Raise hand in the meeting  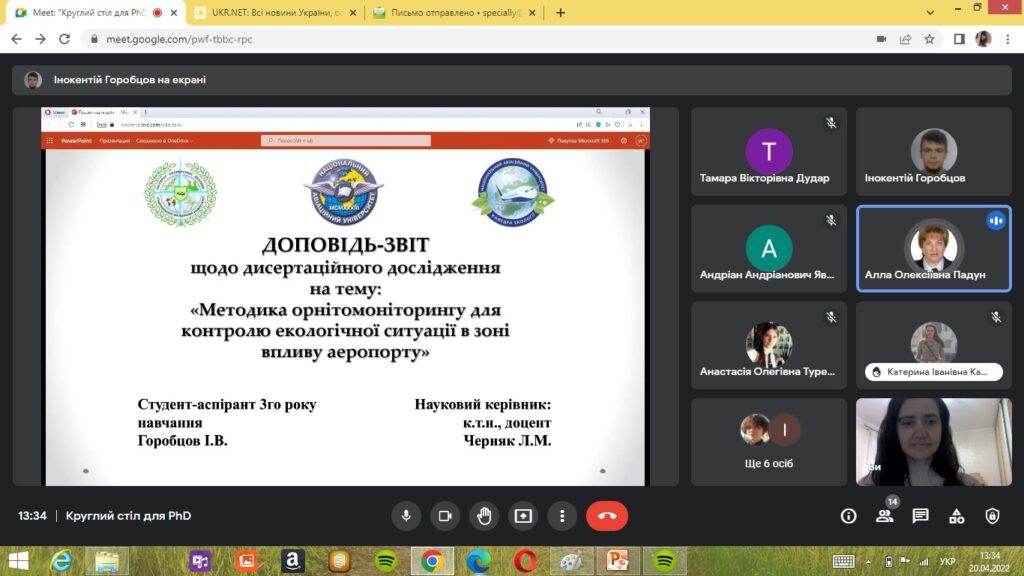pos(484,516)
